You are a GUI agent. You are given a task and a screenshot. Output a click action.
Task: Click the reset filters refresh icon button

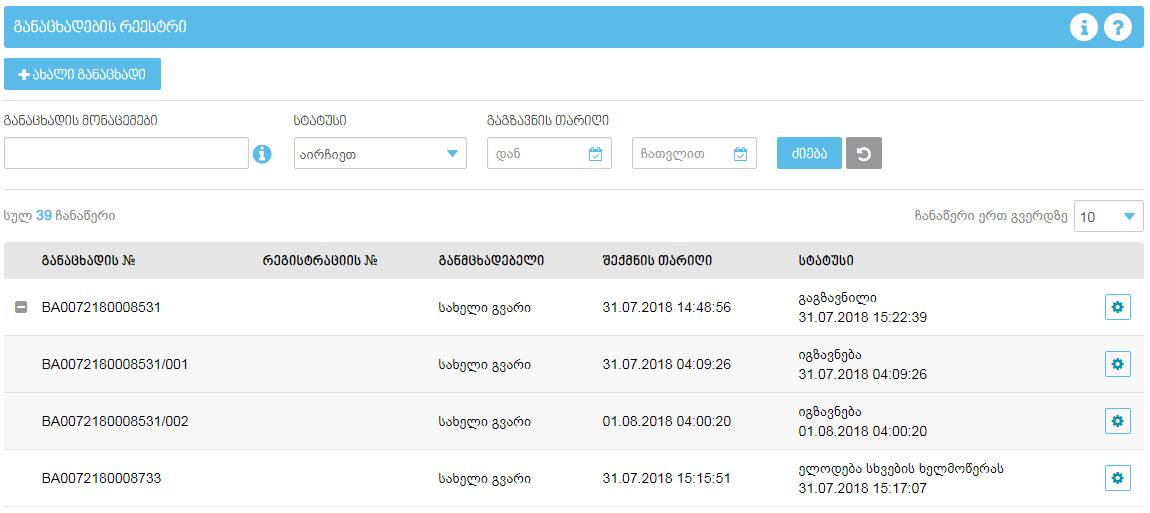pyautogui.click(x=863, y=154)
